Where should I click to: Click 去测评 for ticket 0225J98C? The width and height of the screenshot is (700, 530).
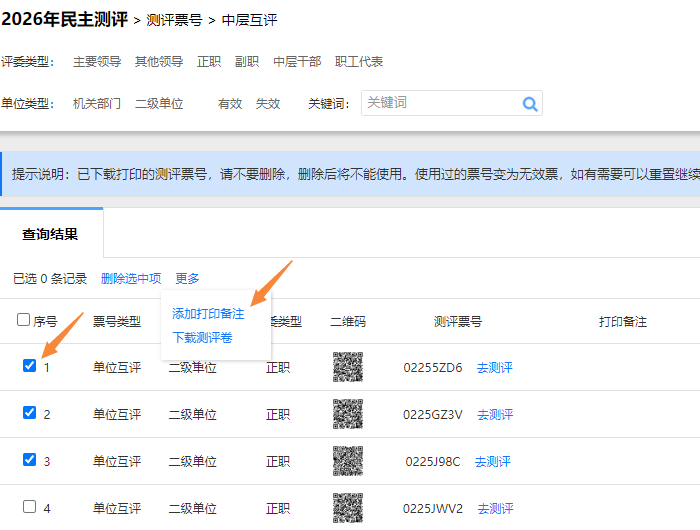point(492,461)
